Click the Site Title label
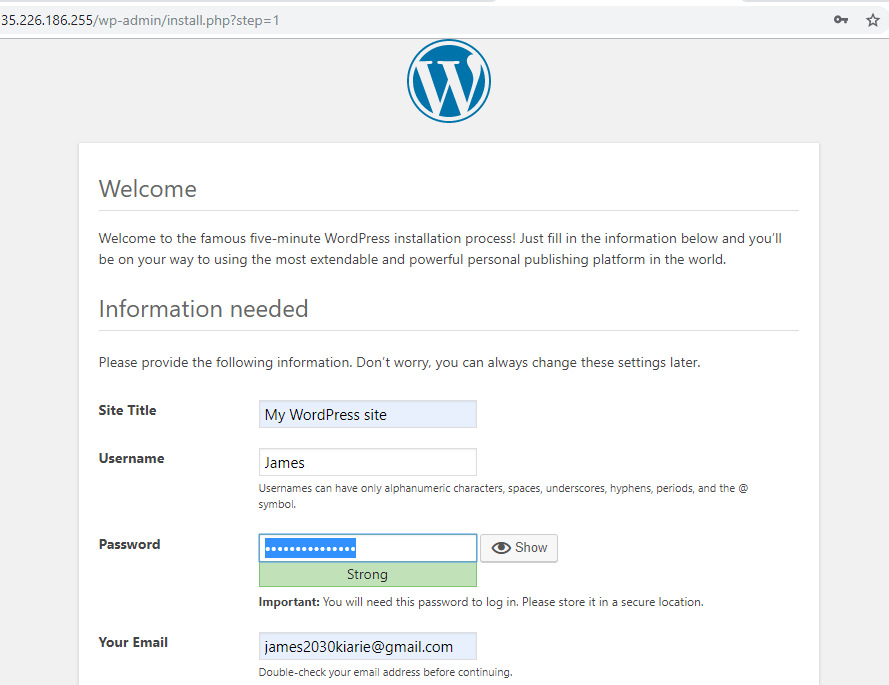 [x=127, y=411]
